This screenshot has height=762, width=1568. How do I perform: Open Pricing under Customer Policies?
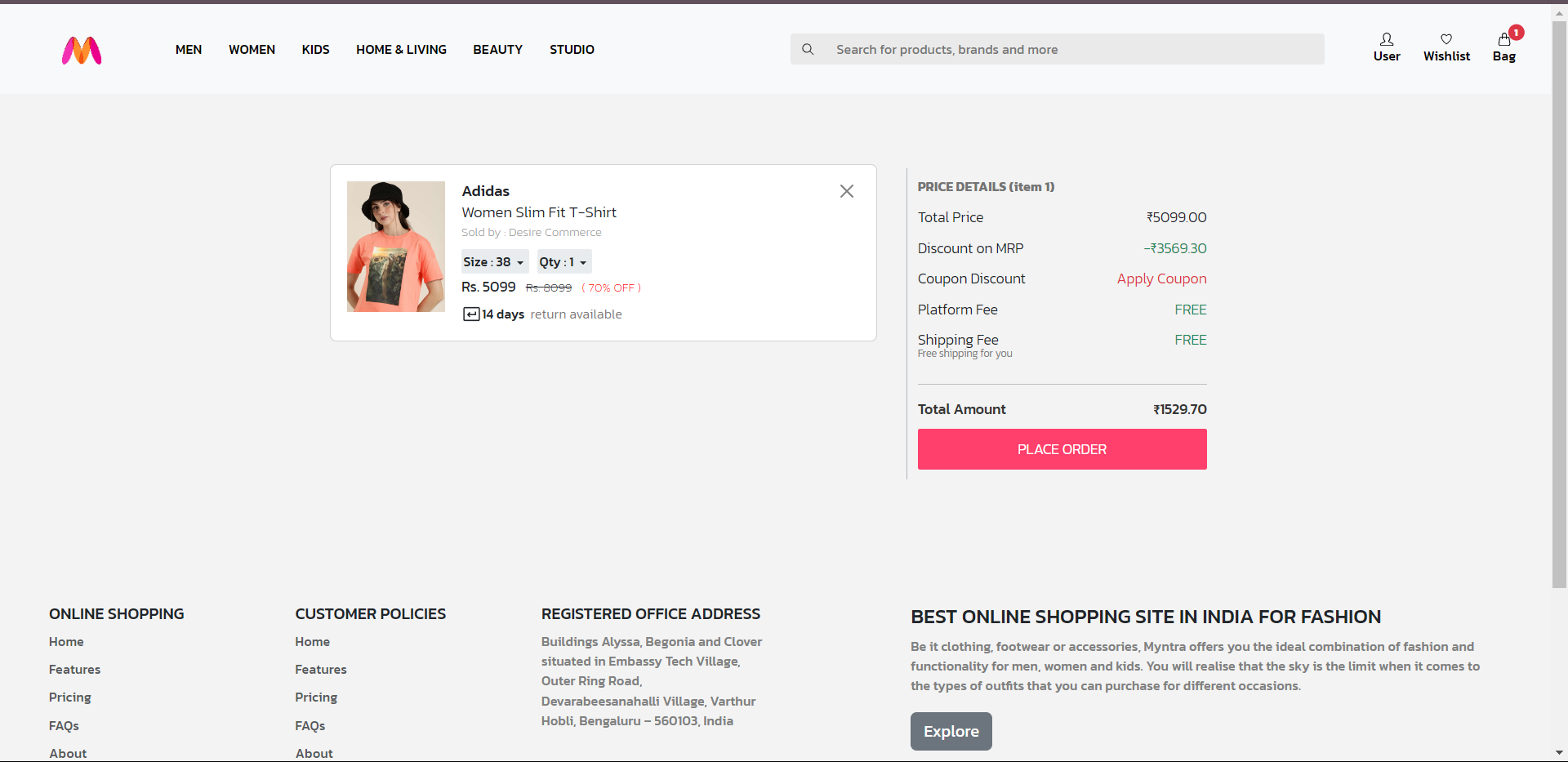tap(316, 697)
